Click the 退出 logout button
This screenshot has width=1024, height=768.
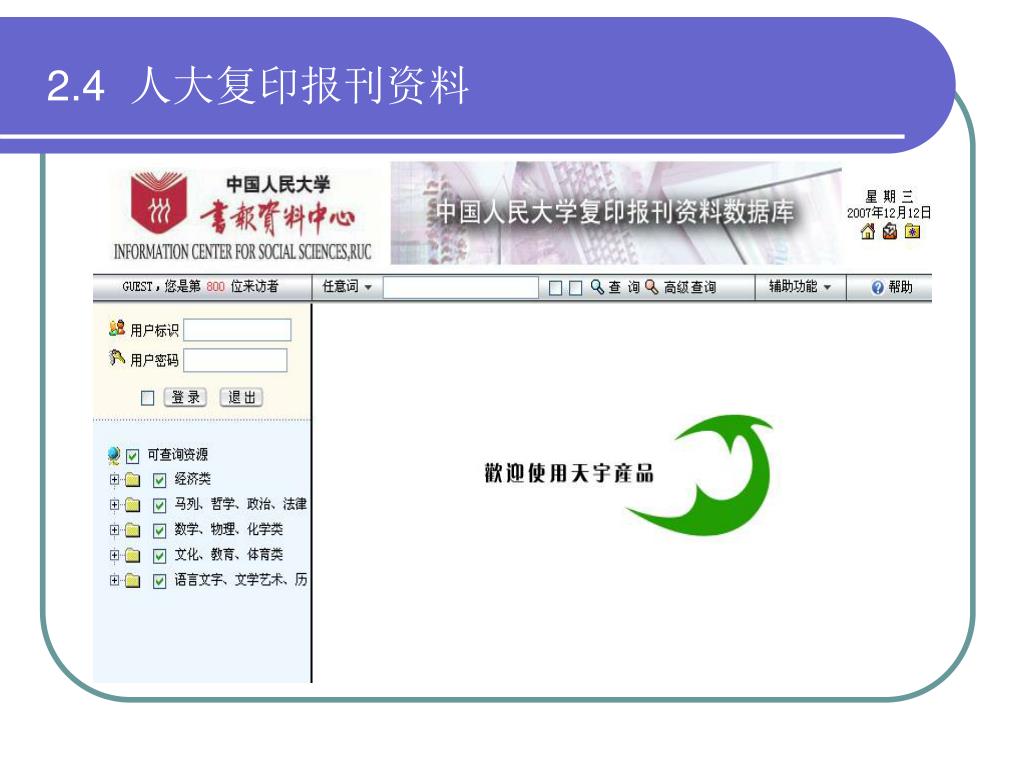click(242, 397)
